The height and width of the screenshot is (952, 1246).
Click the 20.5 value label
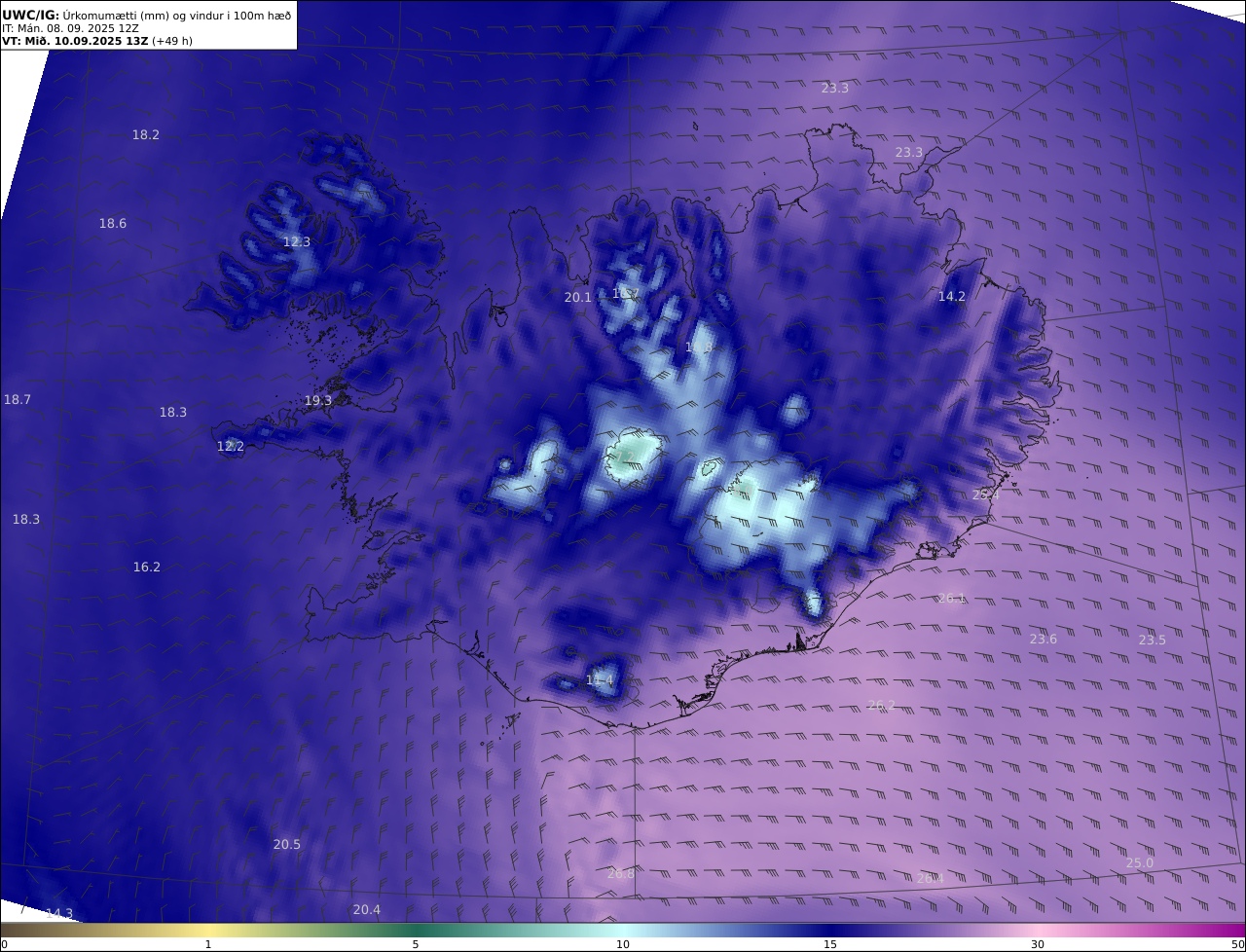pos(287,845)
